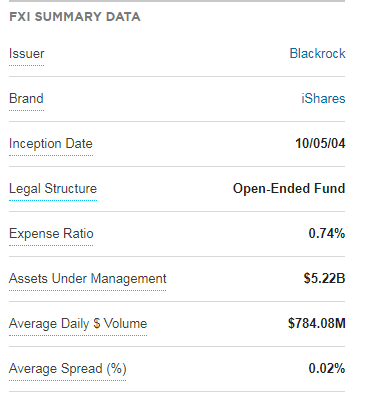Click the Average Spread (%) label
369x396 pixels.
click(68, 369)
